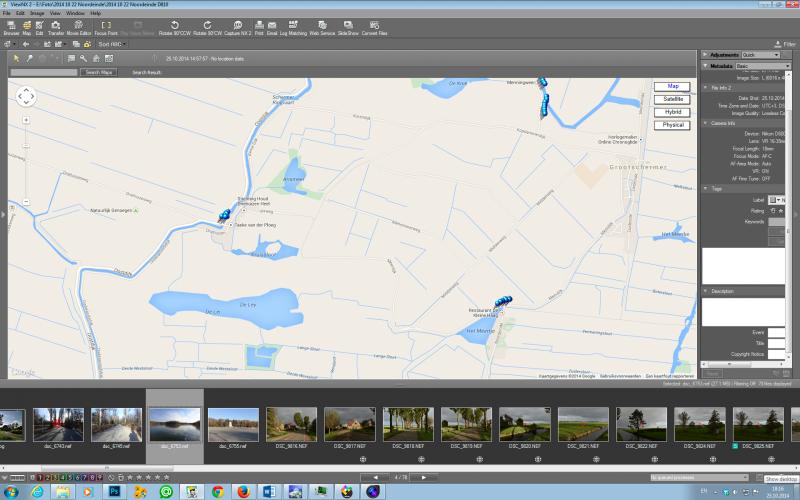
Task: Select thumbnail dsc_6755.nef
Action: [233, 428]
